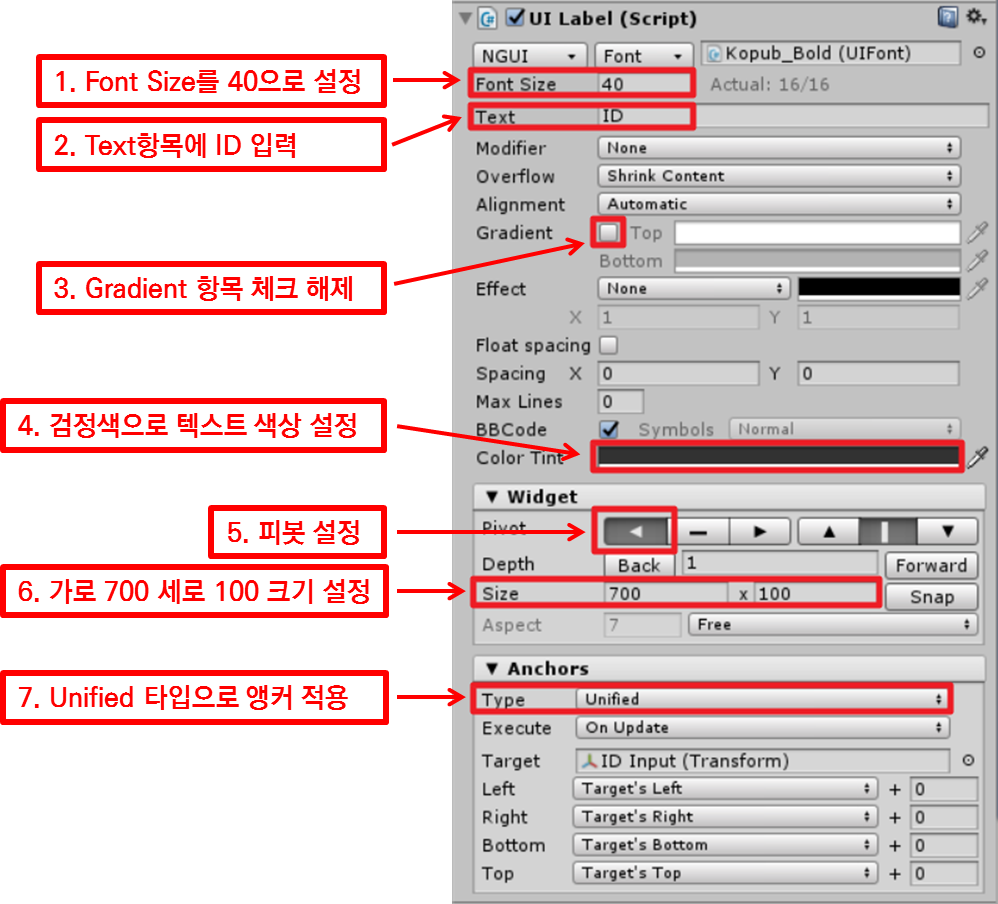The height and width of the screenshot is (904, 998).
Task: Click the Bottom anchor offset field
Action: 944,845
